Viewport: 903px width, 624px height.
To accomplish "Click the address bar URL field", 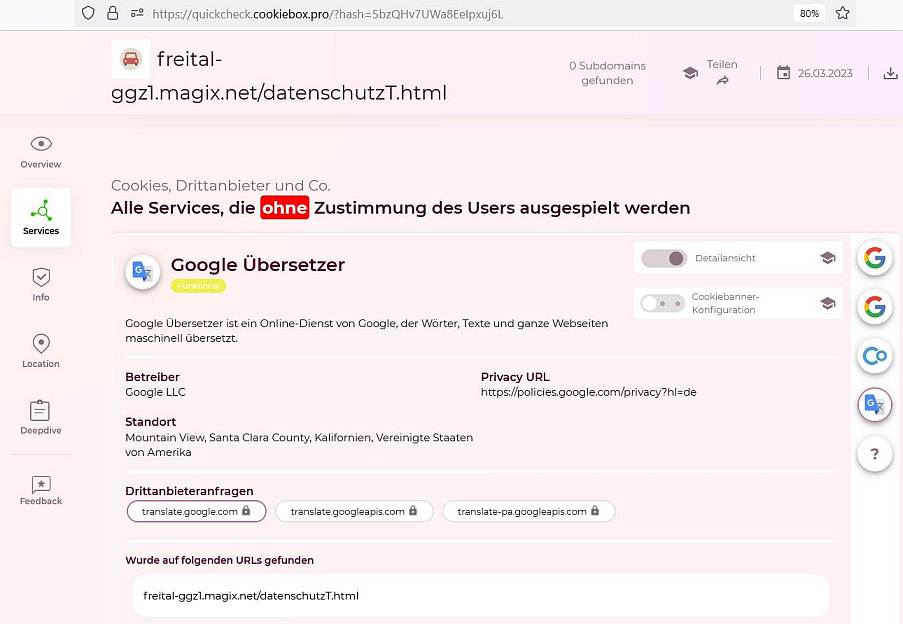I will point(327,14).
